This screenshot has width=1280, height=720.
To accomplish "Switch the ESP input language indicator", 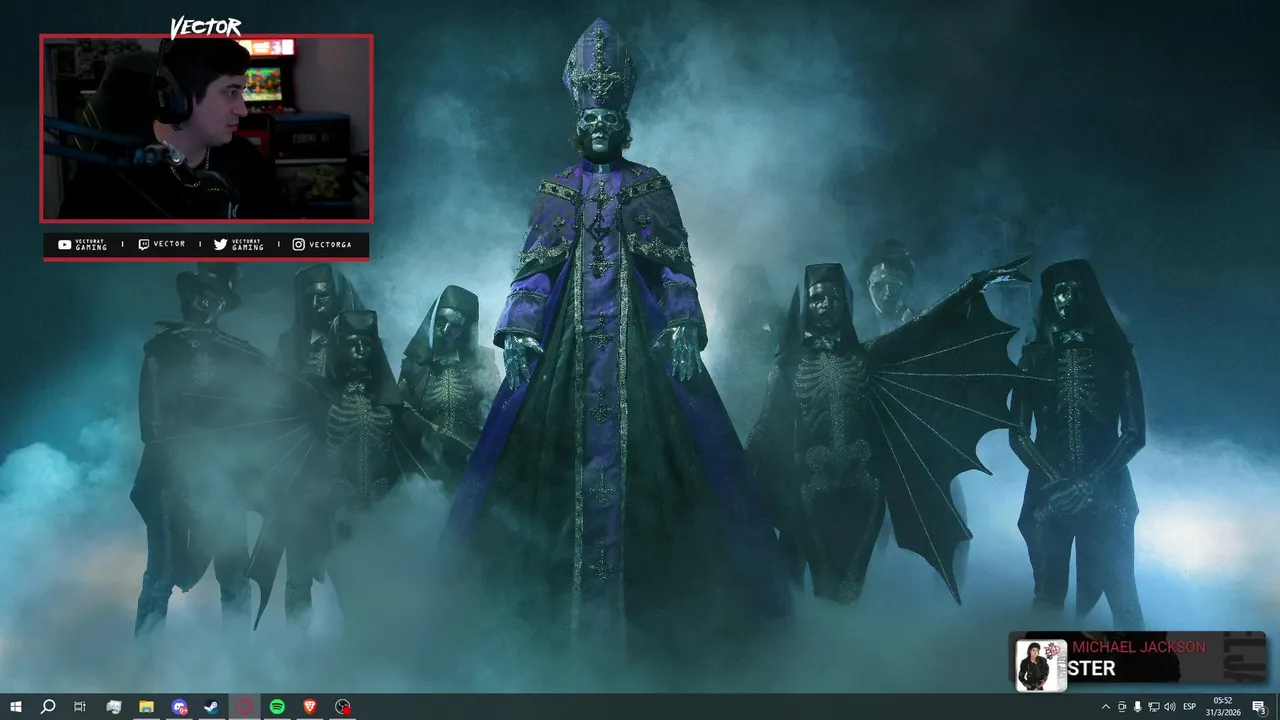I will (1190, 707).
